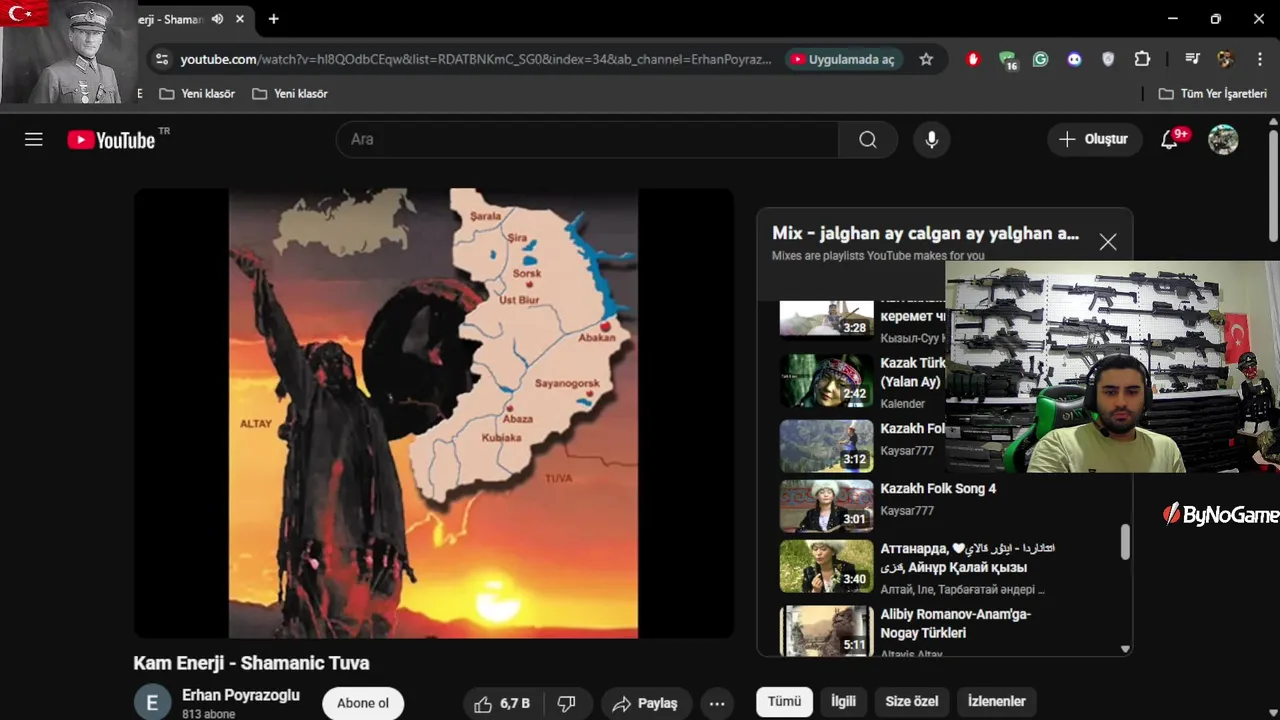The image size is (1280, 720).
Task: Play the Аттанарда 3:40 thumbnail
Action: [826, 566]
